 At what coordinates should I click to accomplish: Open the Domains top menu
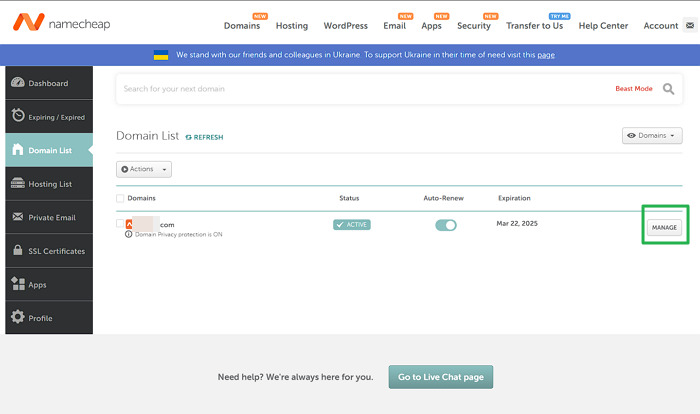coord(242,26)
